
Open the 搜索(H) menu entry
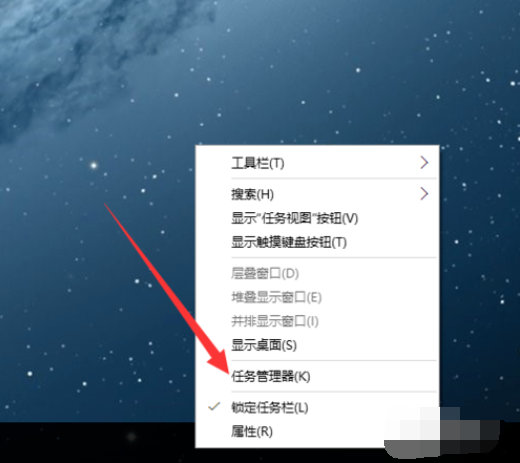pyautogui.click(x=317, y=194)
